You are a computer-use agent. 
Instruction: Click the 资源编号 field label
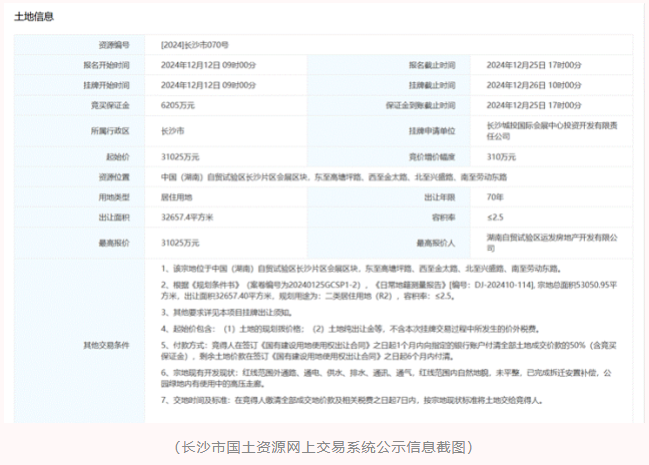pos(115,46)
